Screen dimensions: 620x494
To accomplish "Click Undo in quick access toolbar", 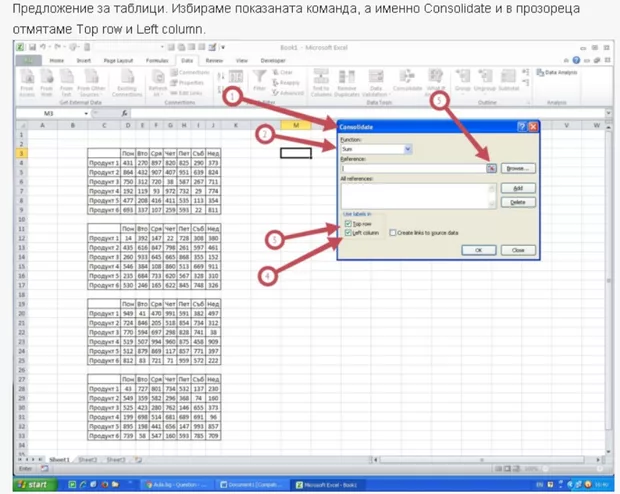I will (x=42, y=47).
